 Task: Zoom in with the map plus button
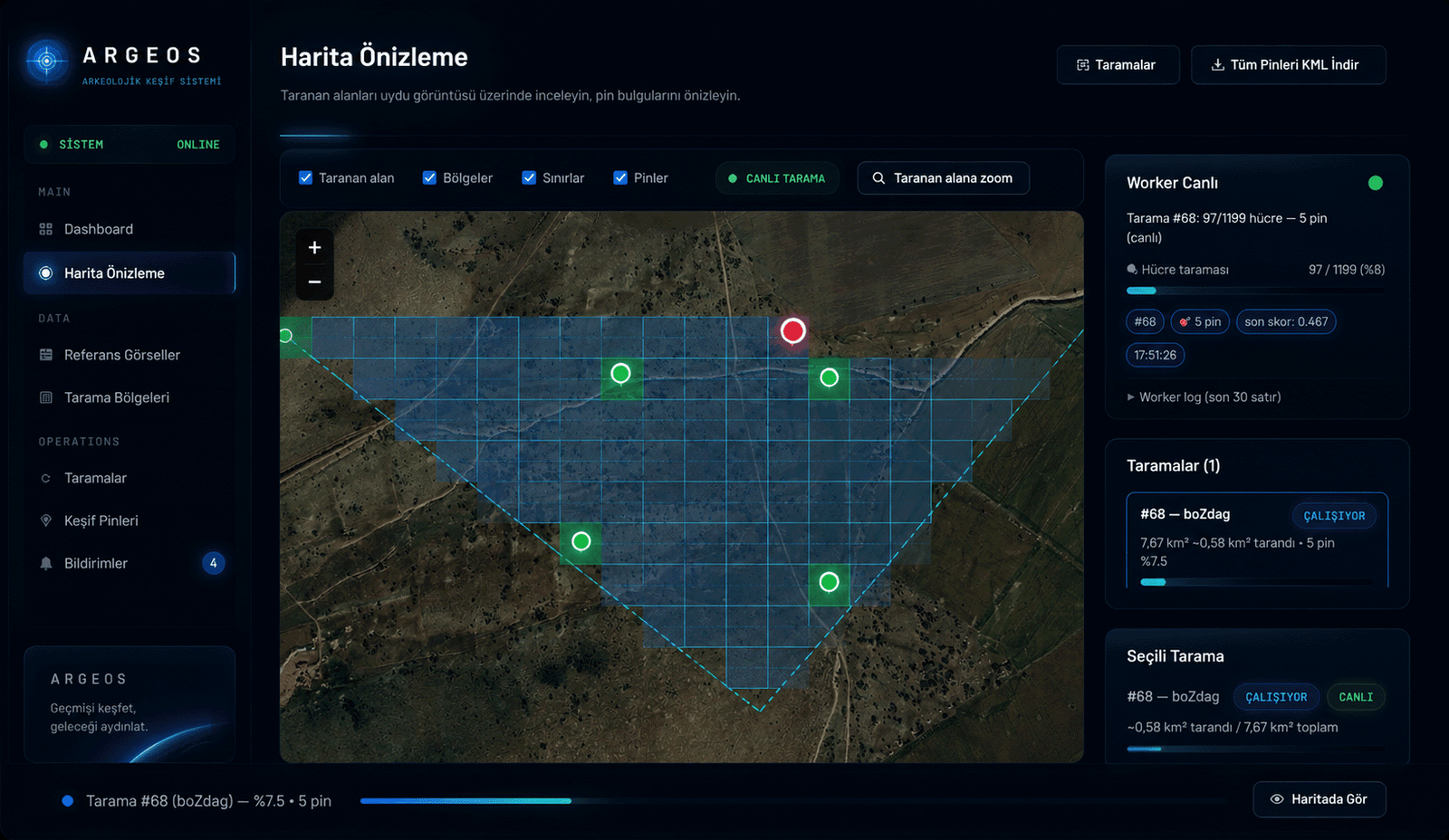[314, 247]
